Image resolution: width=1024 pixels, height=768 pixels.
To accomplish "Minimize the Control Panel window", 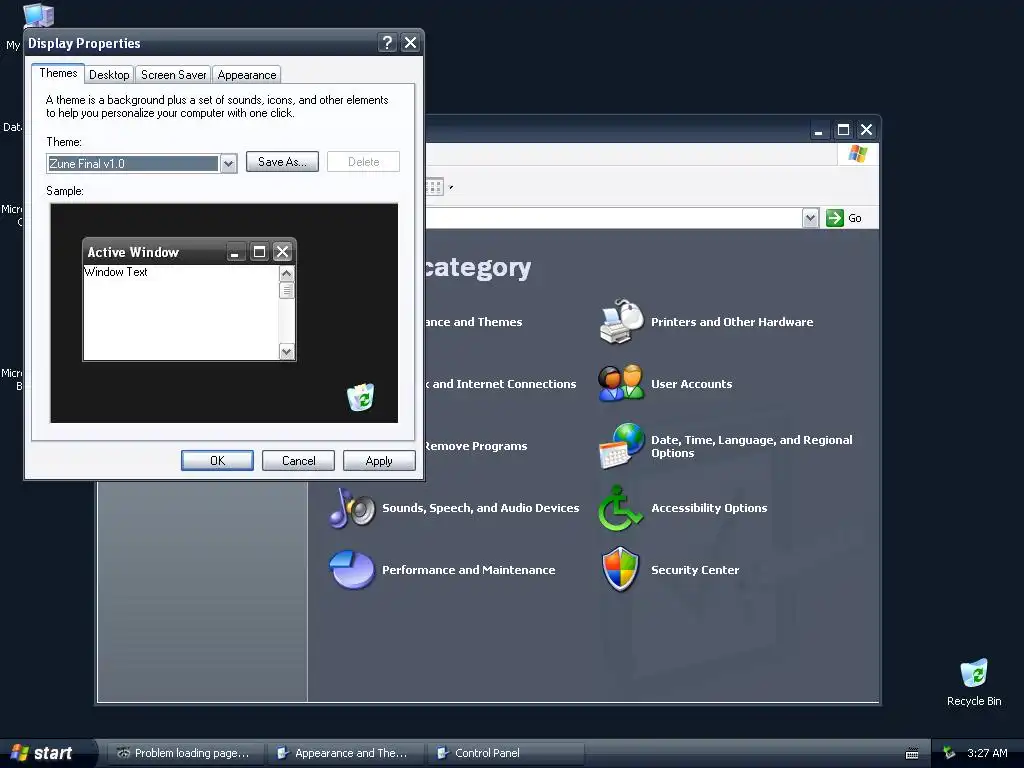I will pos(819,130).
